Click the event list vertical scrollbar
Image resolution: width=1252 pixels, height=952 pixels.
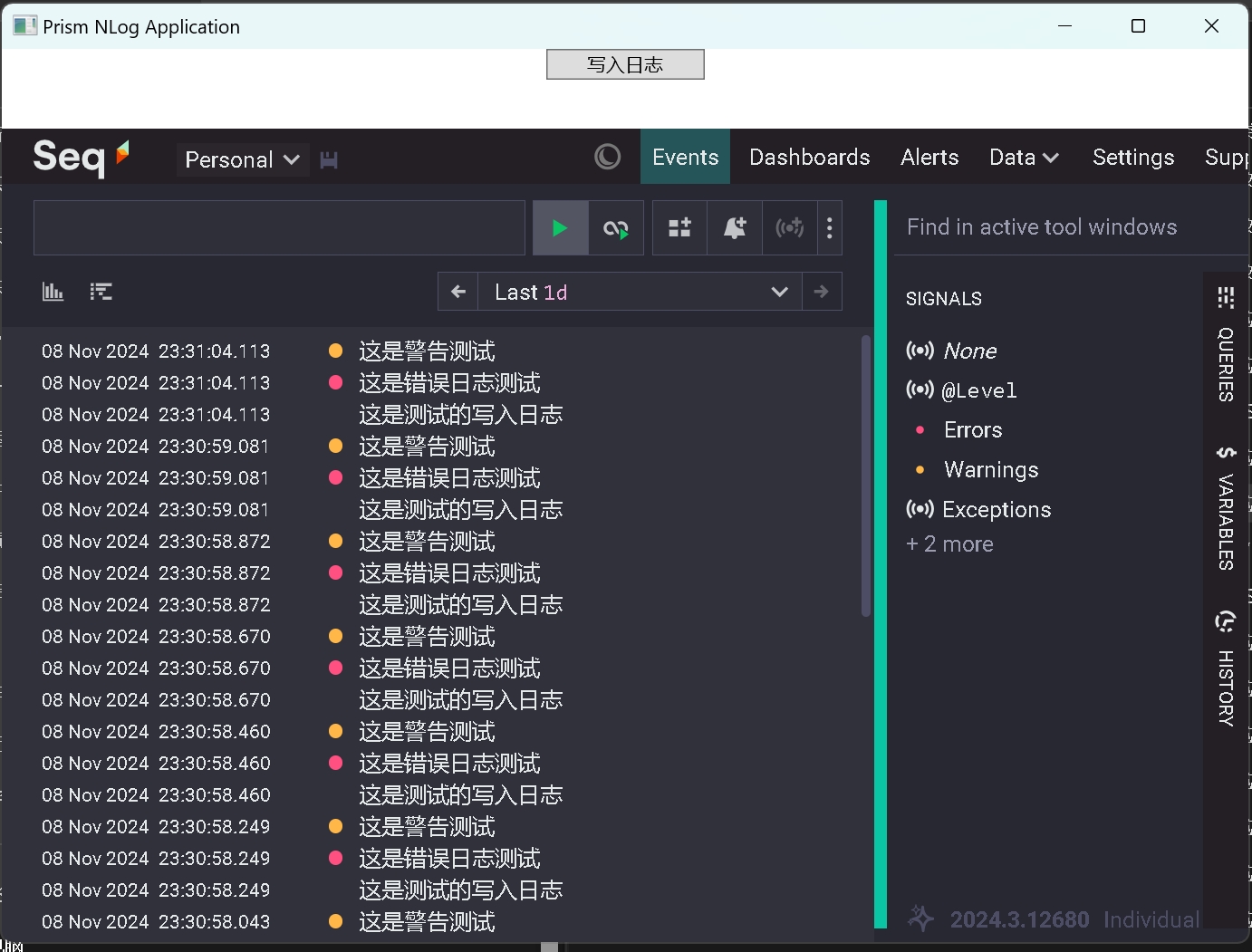click(866, 476)
